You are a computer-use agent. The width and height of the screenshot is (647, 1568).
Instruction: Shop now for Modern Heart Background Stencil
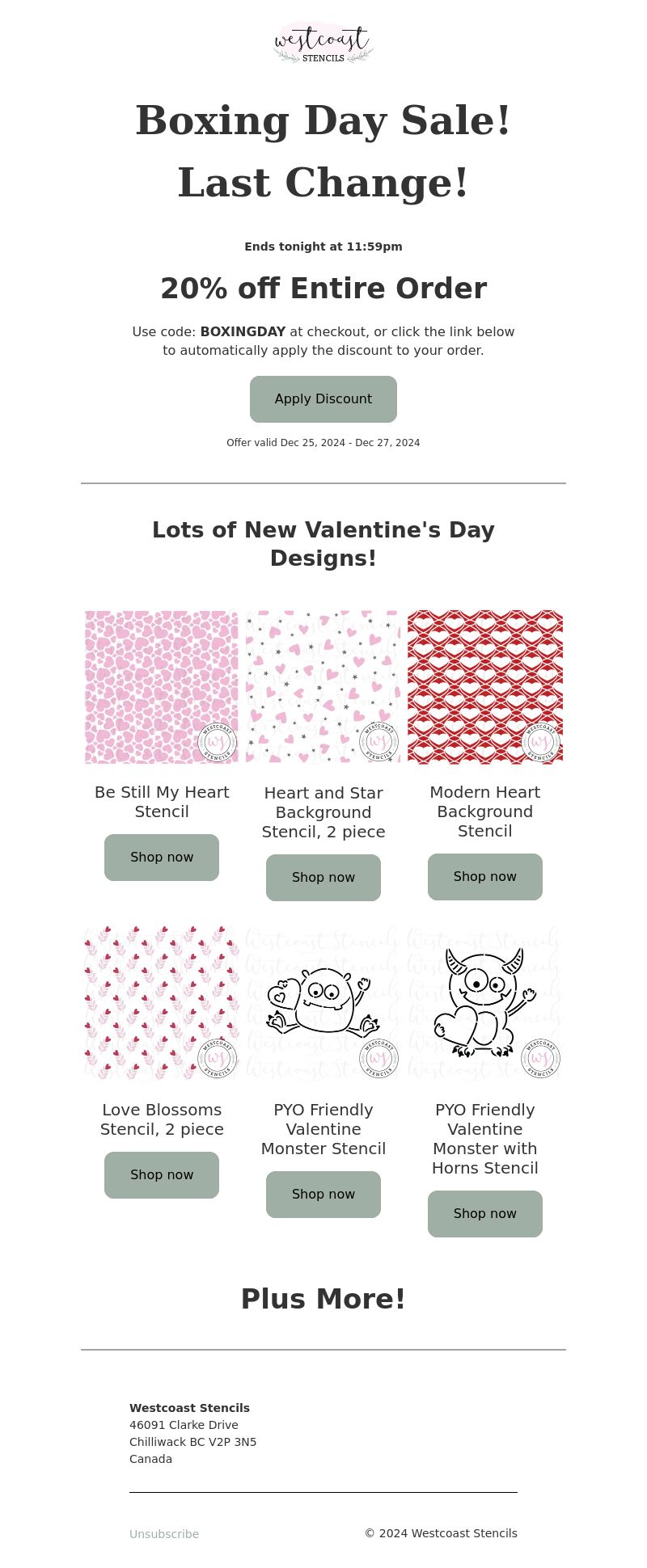[x=485, y=877]
